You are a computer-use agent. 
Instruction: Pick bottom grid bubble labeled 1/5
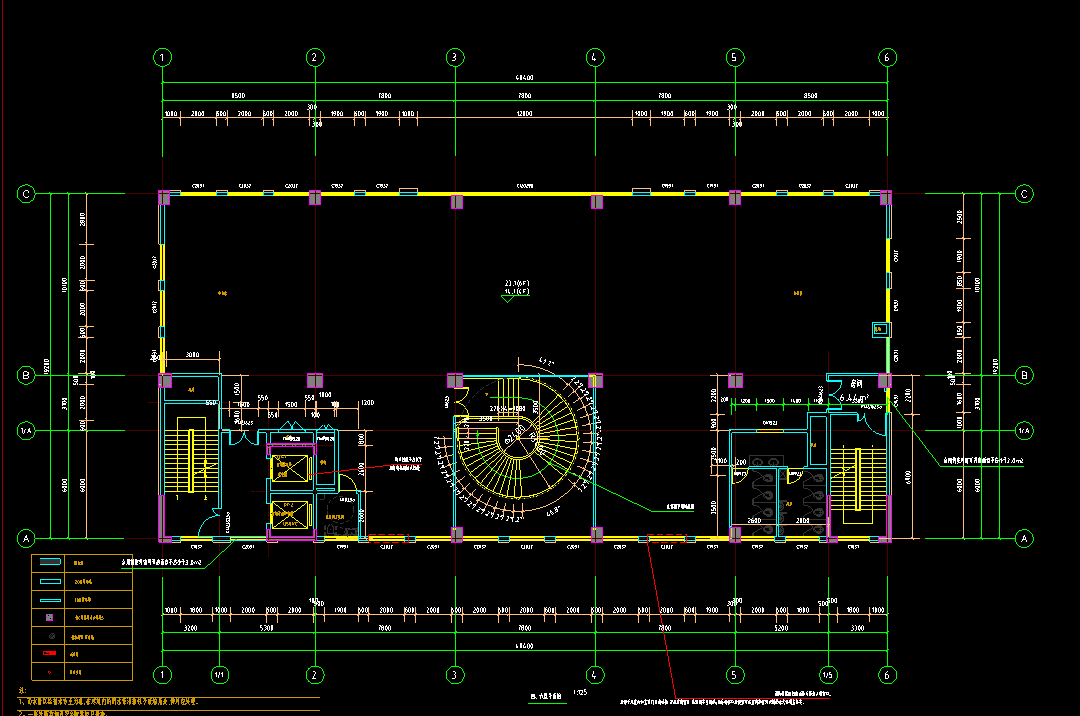tap(828, 675)
